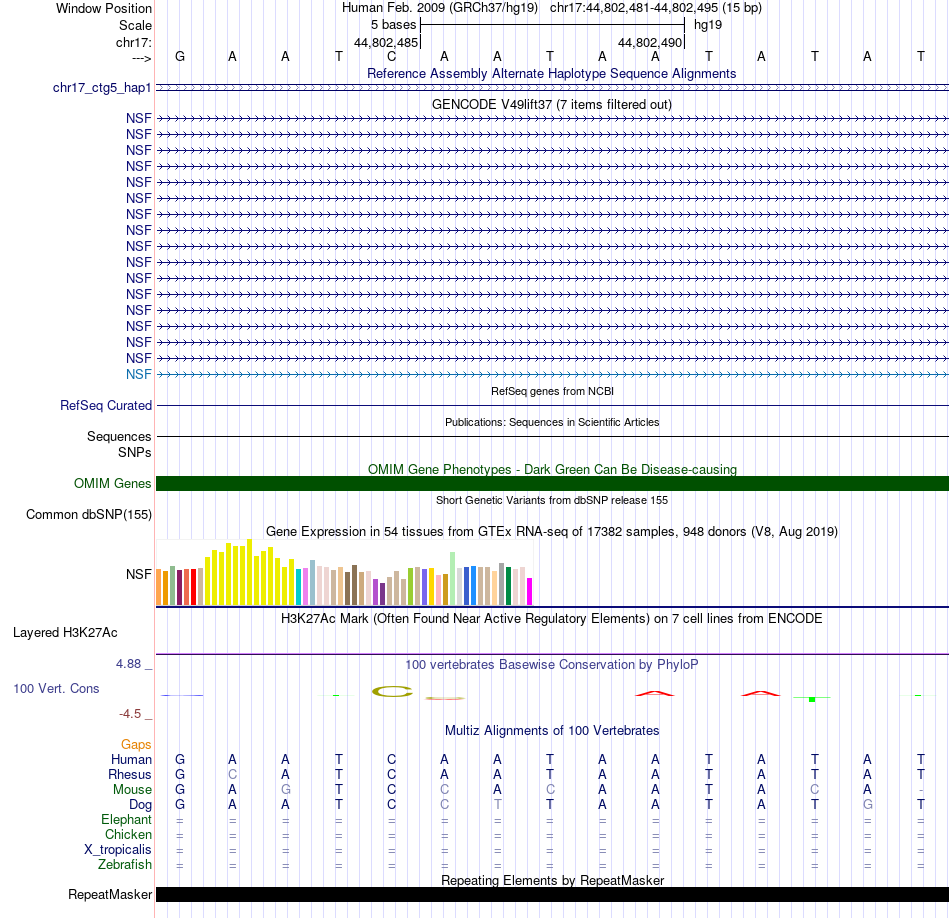Image resolution: width=950 pixels, height=918 pixels.
Task: Click the orange 'Gaps' label
Action: (x=136, y=745)
